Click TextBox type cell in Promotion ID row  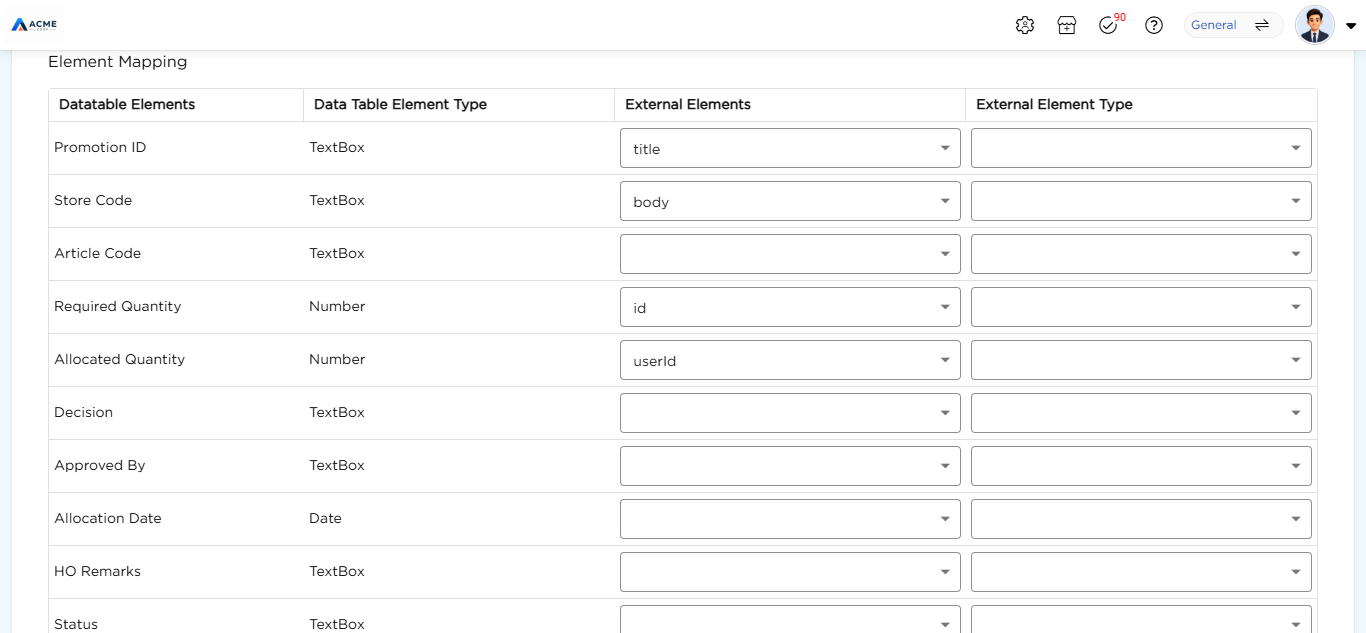click(x=337, y=147)
